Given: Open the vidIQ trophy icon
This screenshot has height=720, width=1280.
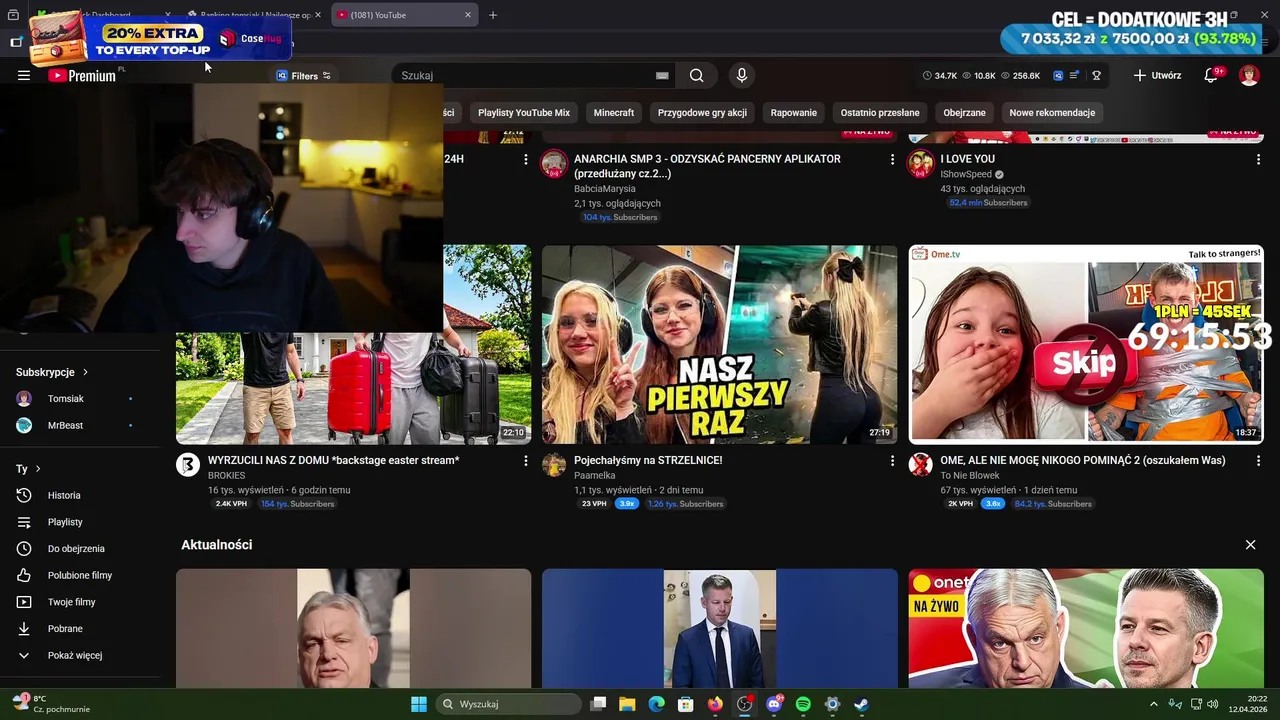Looking at the screenshot, I should [x=1096, y=75].
